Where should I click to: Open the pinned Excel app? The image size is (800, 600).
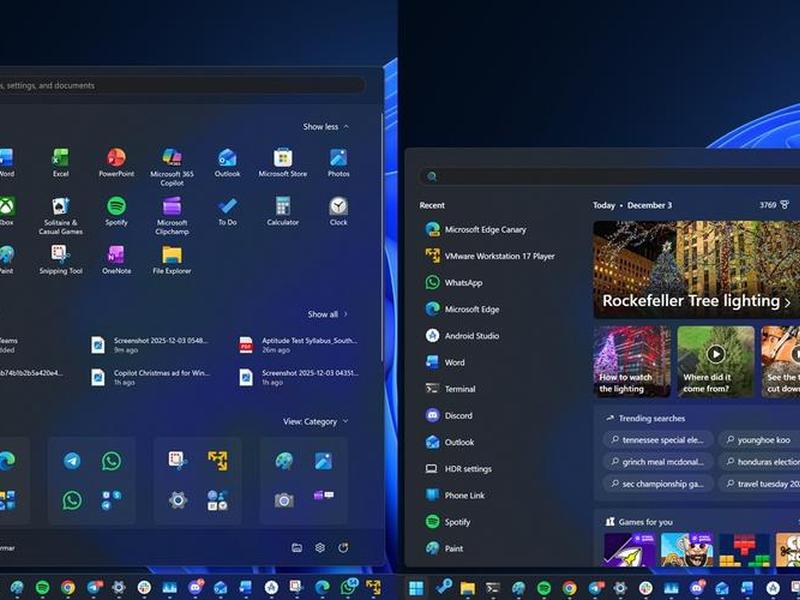click(61, 163)
